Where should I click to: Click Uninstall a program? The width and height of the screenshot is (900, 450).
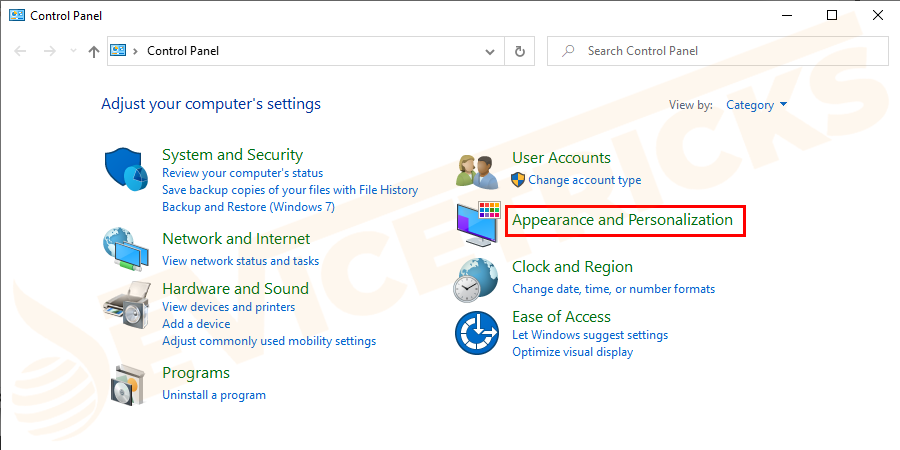coord(214,395)
